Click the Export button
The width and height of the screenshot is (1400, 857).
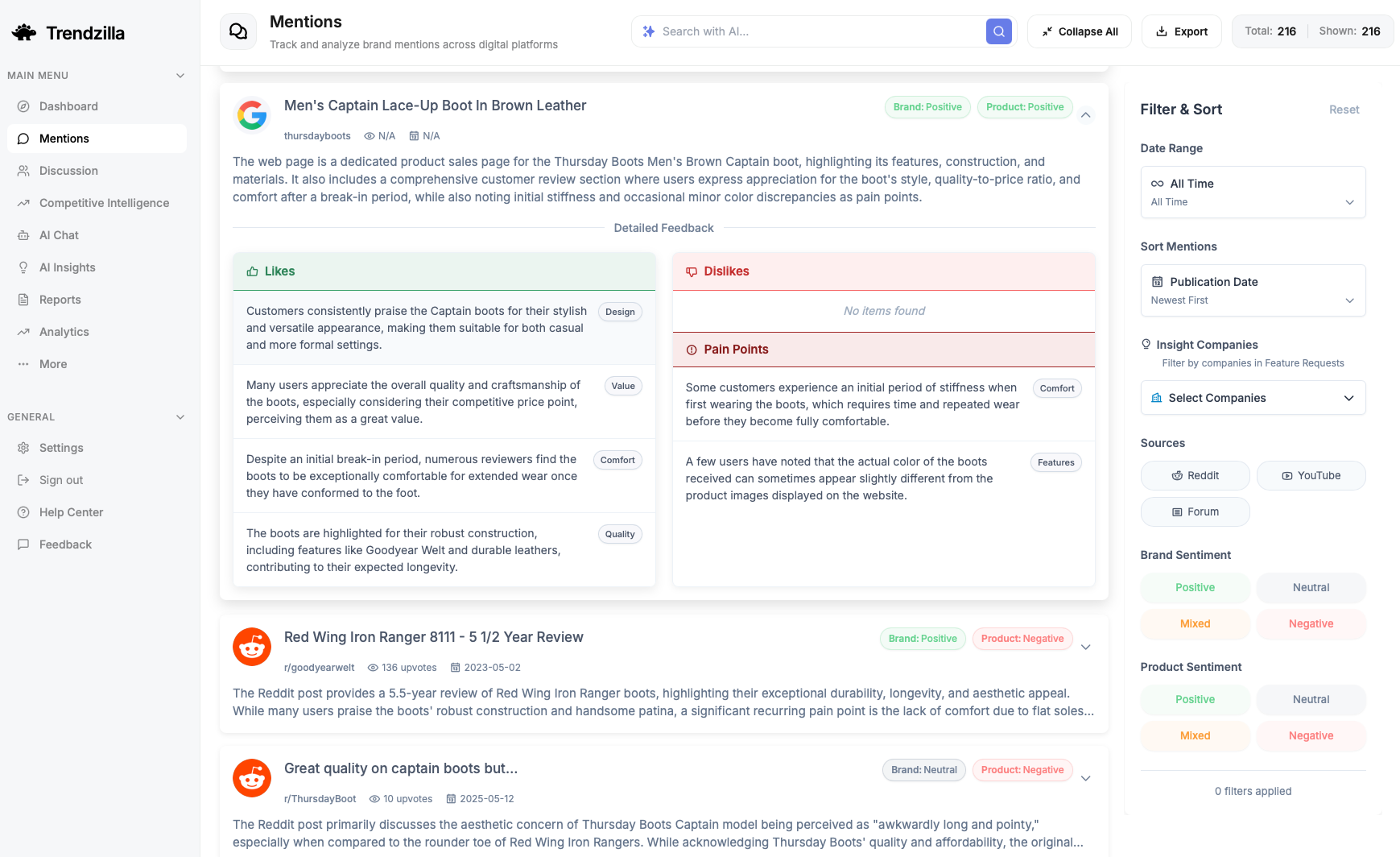pyautogui.click(x=1181, y=31)
